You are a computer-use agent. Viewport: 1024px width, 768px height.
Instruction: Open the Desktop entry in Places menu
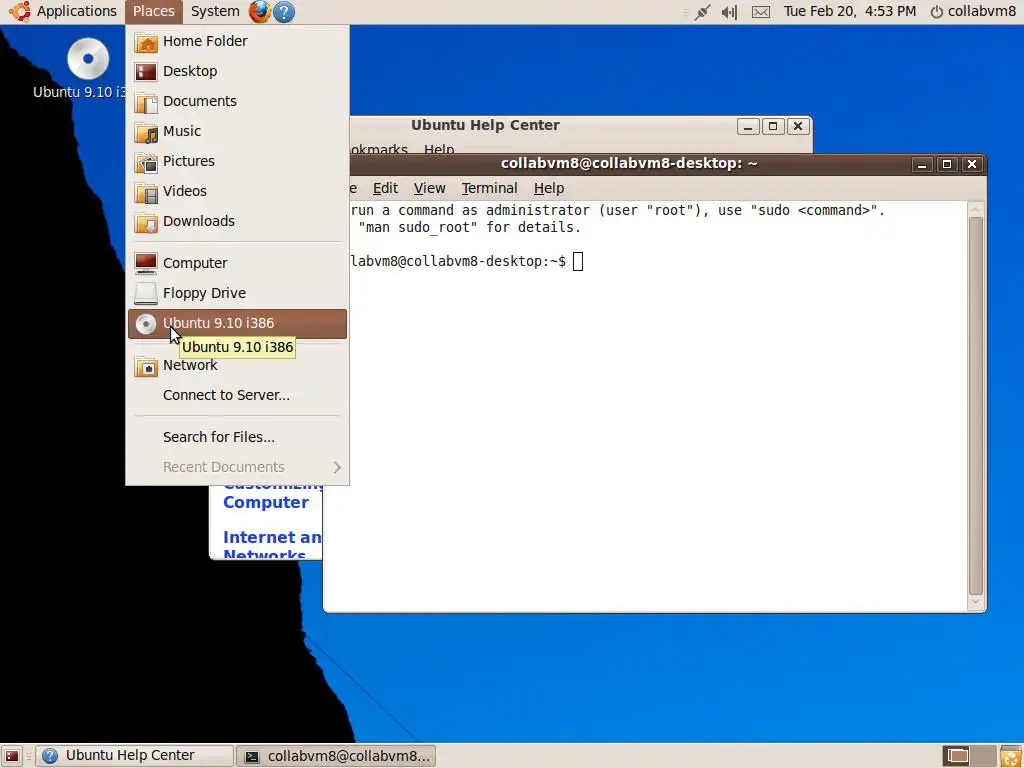pos(237,71)
